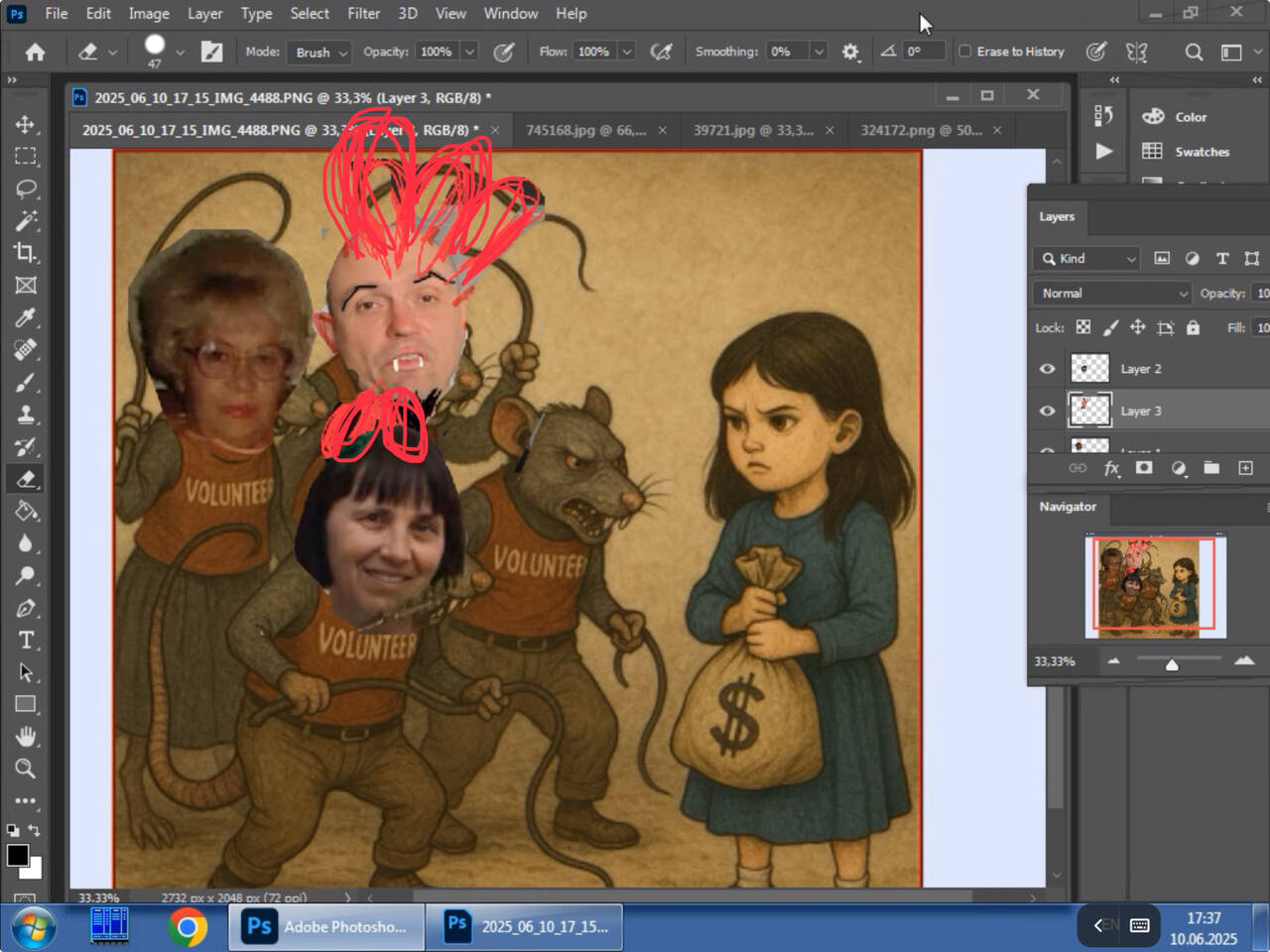Image resolution: width=1270 pixels, height=952 pixels.
Task: Open the Select menu
Action: click(310, 13)
